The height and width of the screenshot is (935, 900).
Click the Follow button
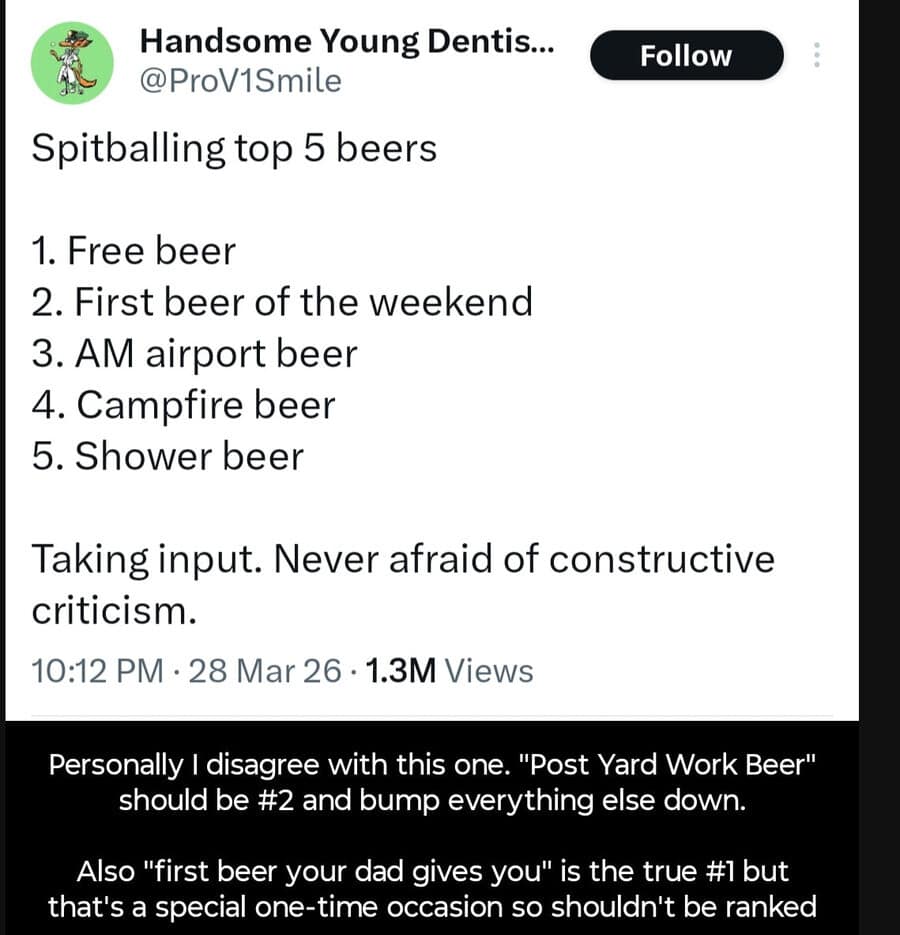pyautogui.click(x=686, y=56)
